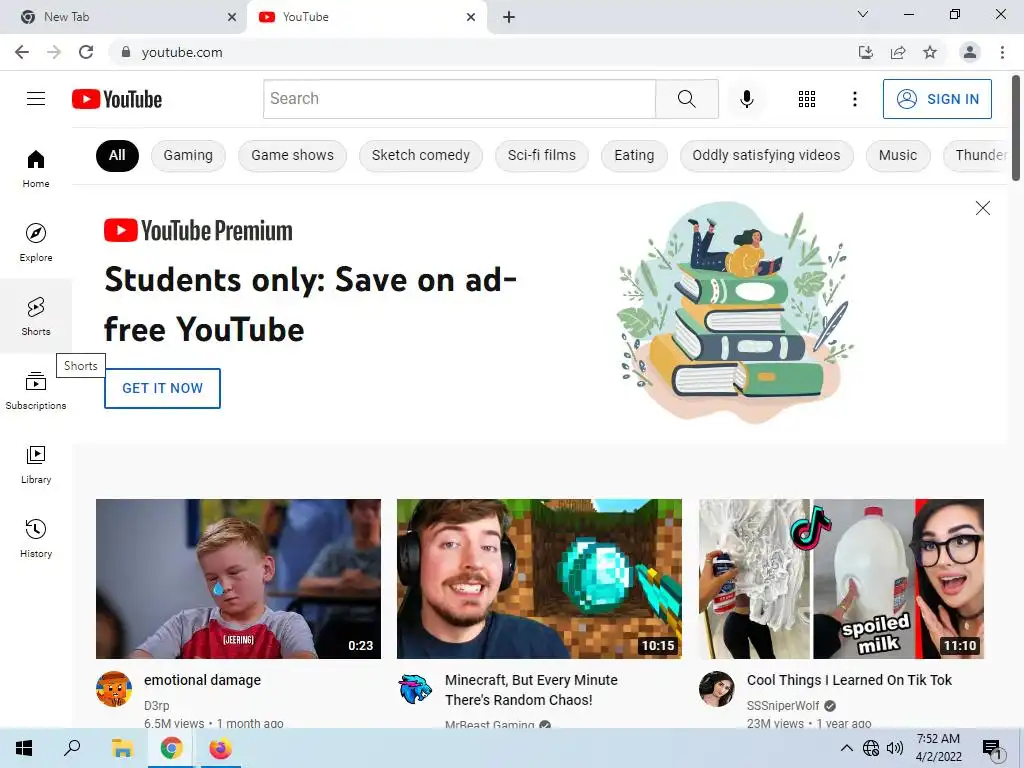Click Cool Things I Learned On Tik Tok title
The width and height of the screenshot is (1024, 768).
(x=849, y=680)
